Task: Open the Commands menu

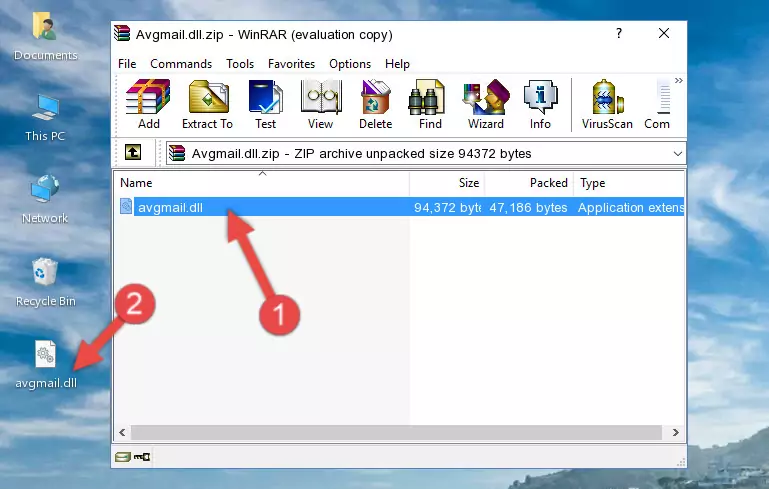Action: click(x=181, y=64)
